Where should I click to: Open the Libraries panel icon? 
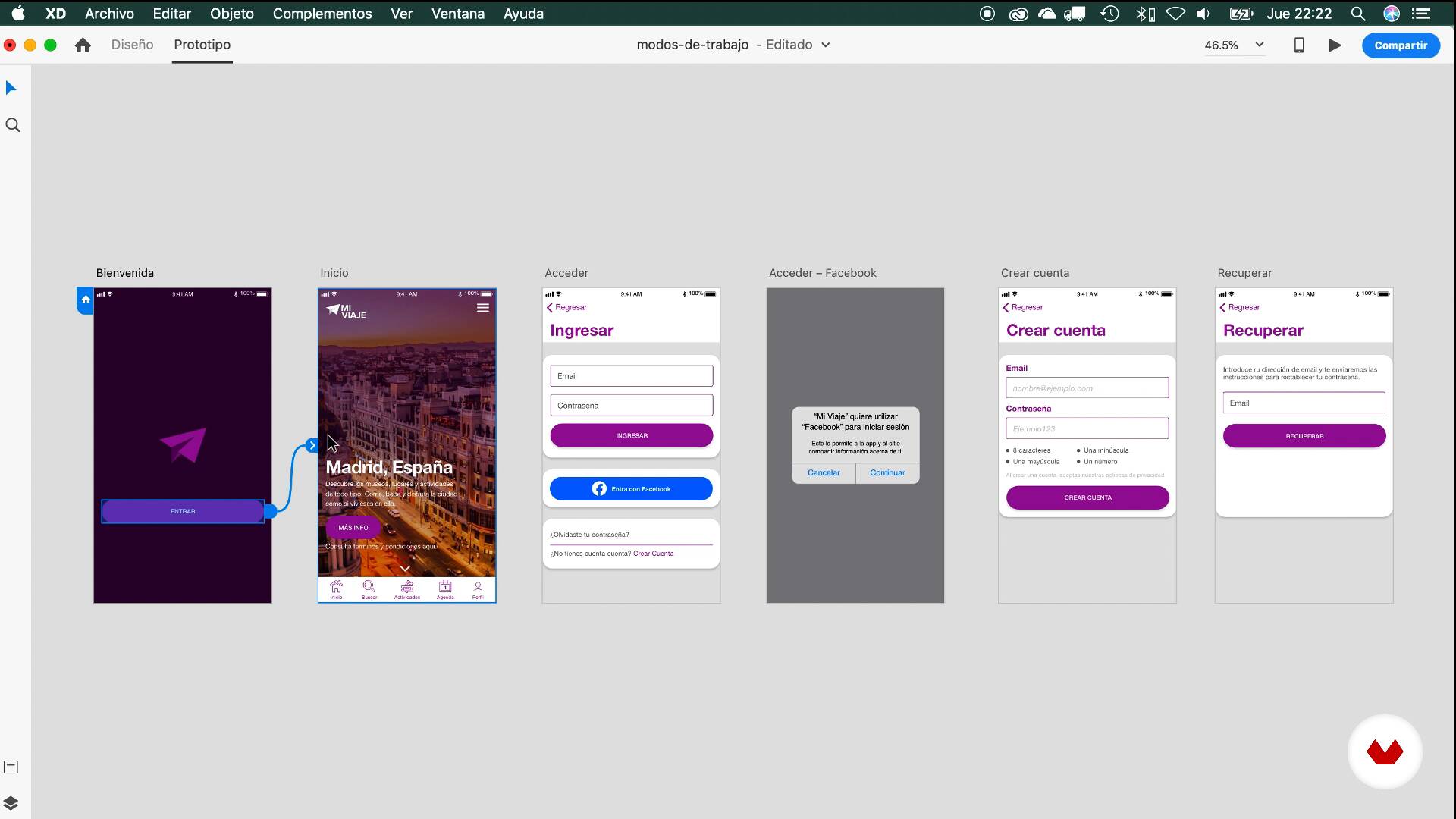(x=11, y=767)
